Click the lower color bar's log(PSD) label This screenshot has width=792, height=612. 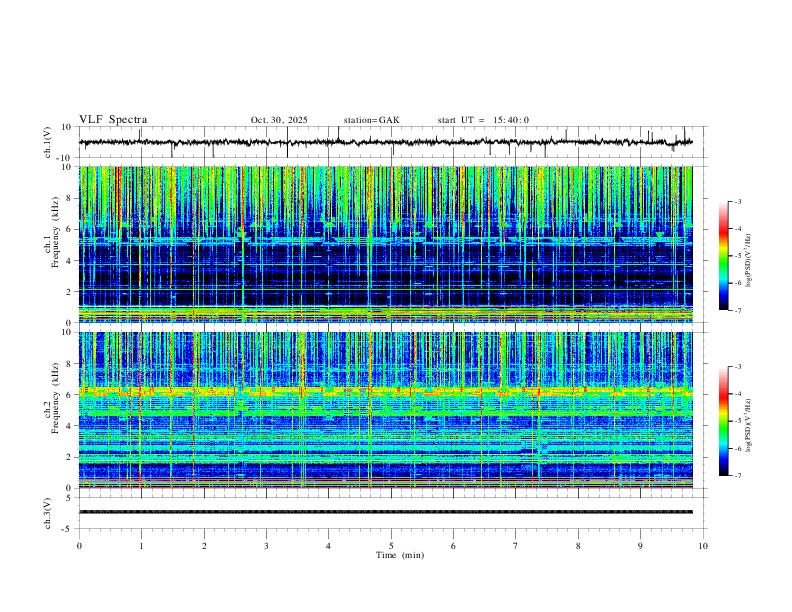749,425
